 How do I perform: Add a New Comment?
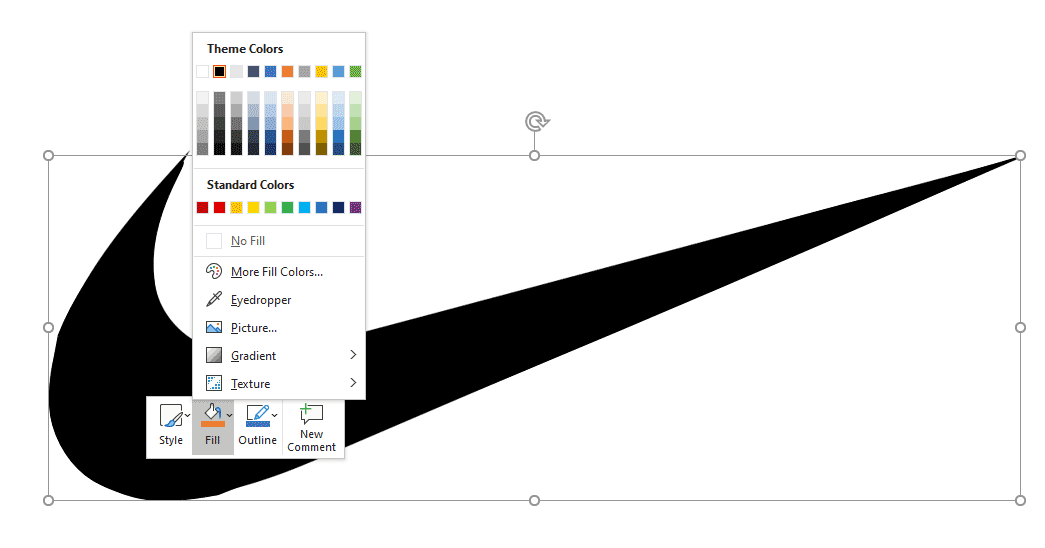311,427
